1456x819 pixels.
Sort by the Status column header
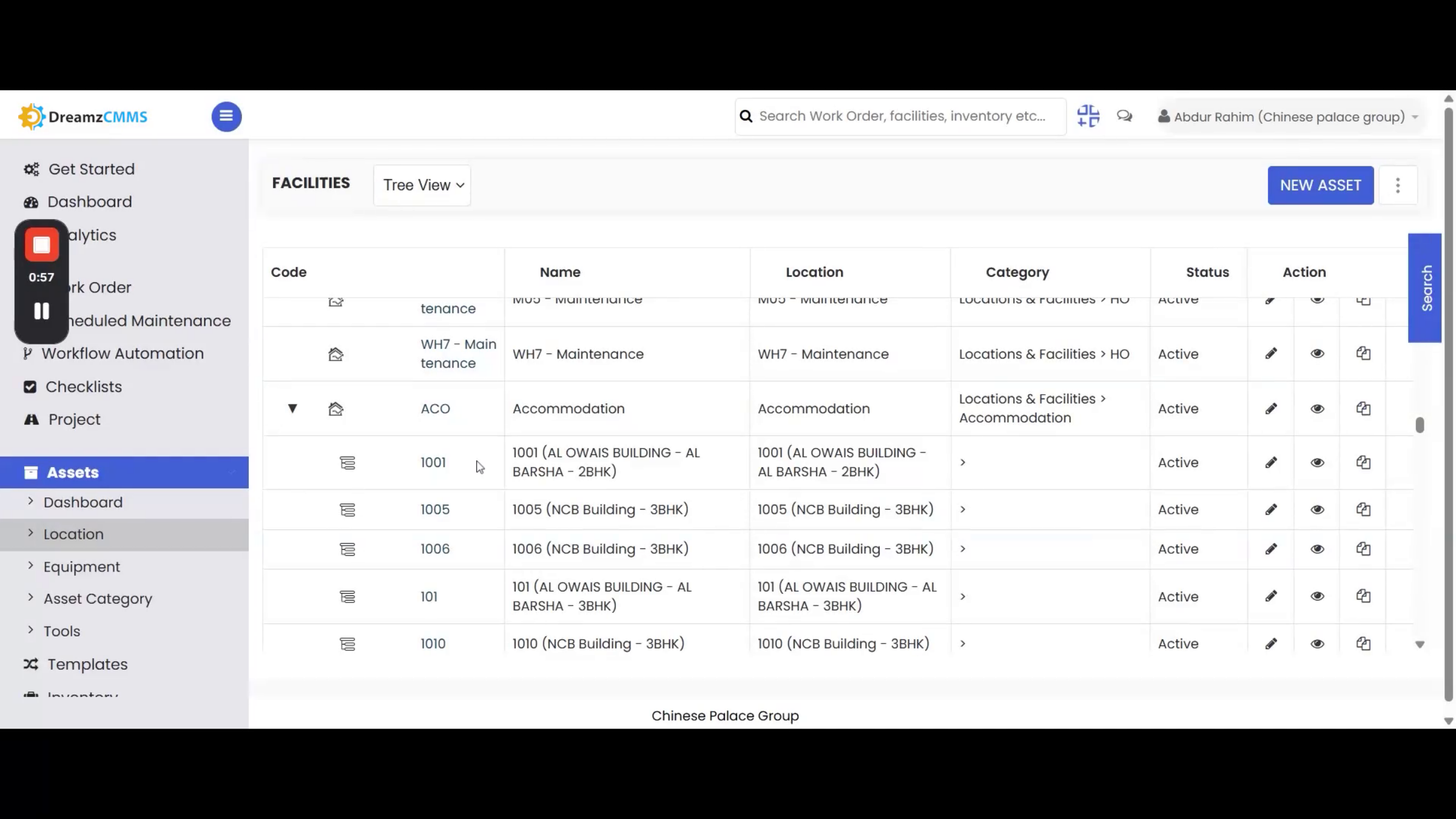1207,272
